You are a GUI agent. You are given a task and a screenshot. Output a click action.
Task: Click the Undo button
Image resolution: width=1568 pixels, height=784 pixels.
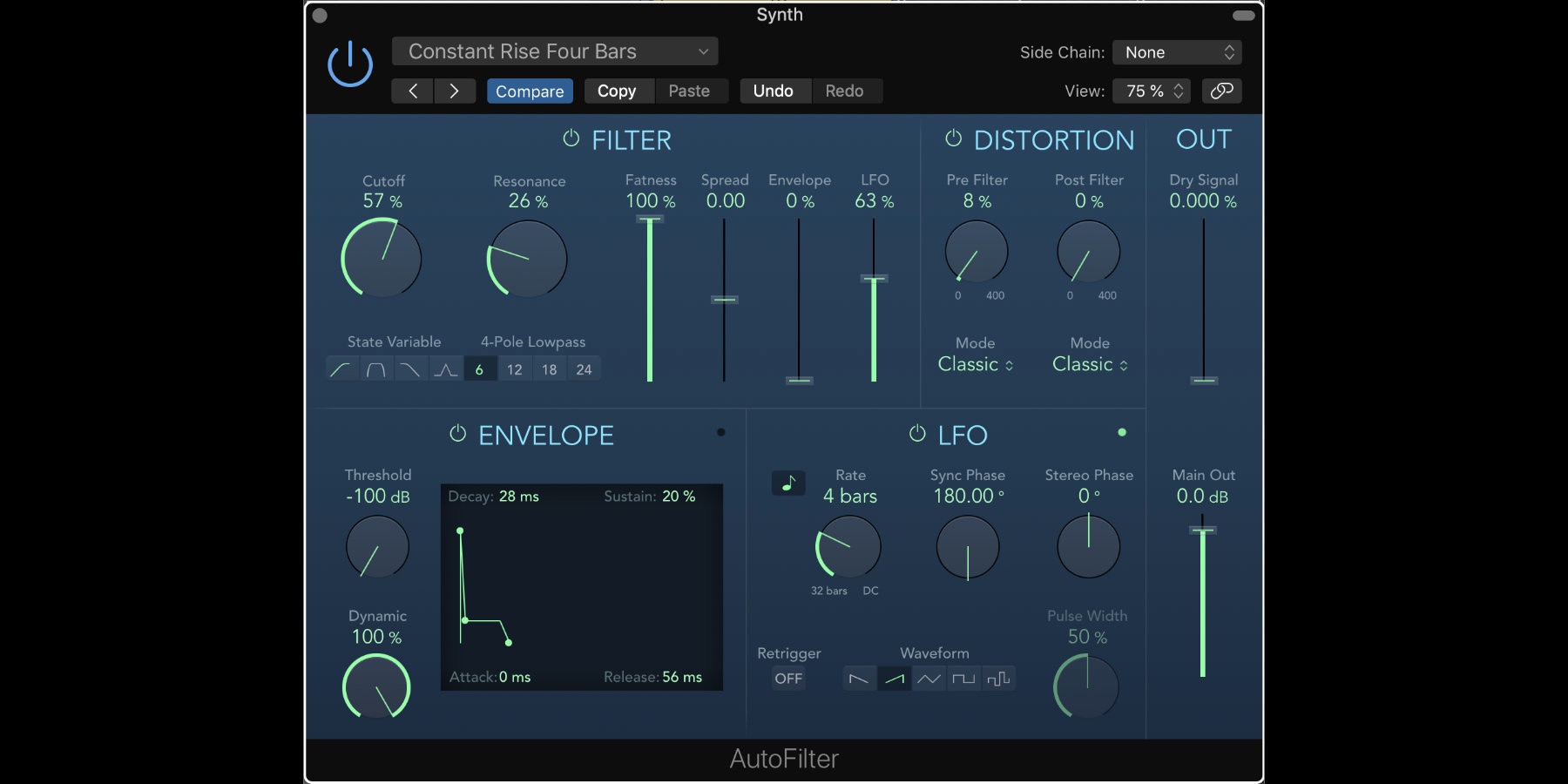click(x=774, y=91)
